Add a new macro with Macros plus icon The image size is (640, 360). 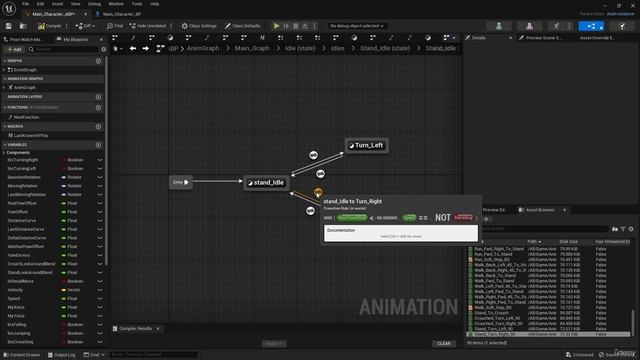click(98, 127)
